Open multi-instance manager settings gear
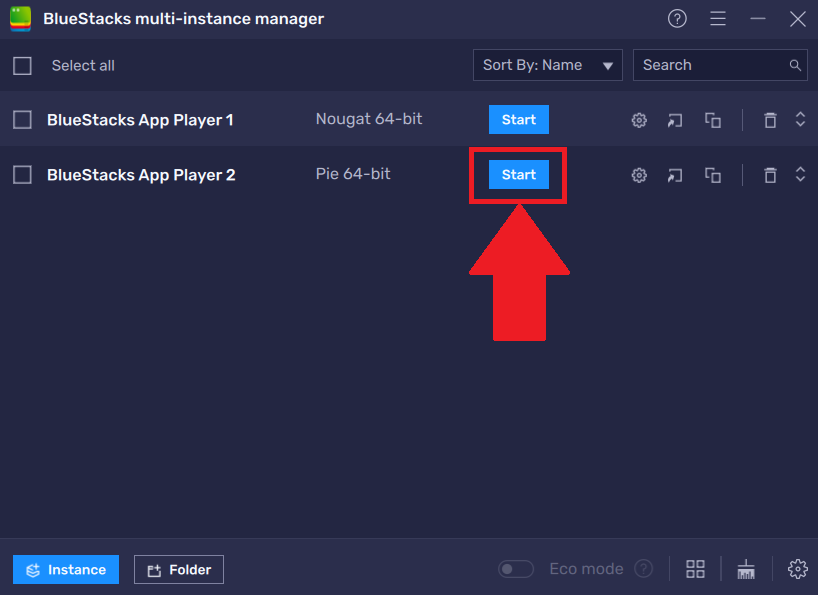Screen dimensions: 818x595 798,569
